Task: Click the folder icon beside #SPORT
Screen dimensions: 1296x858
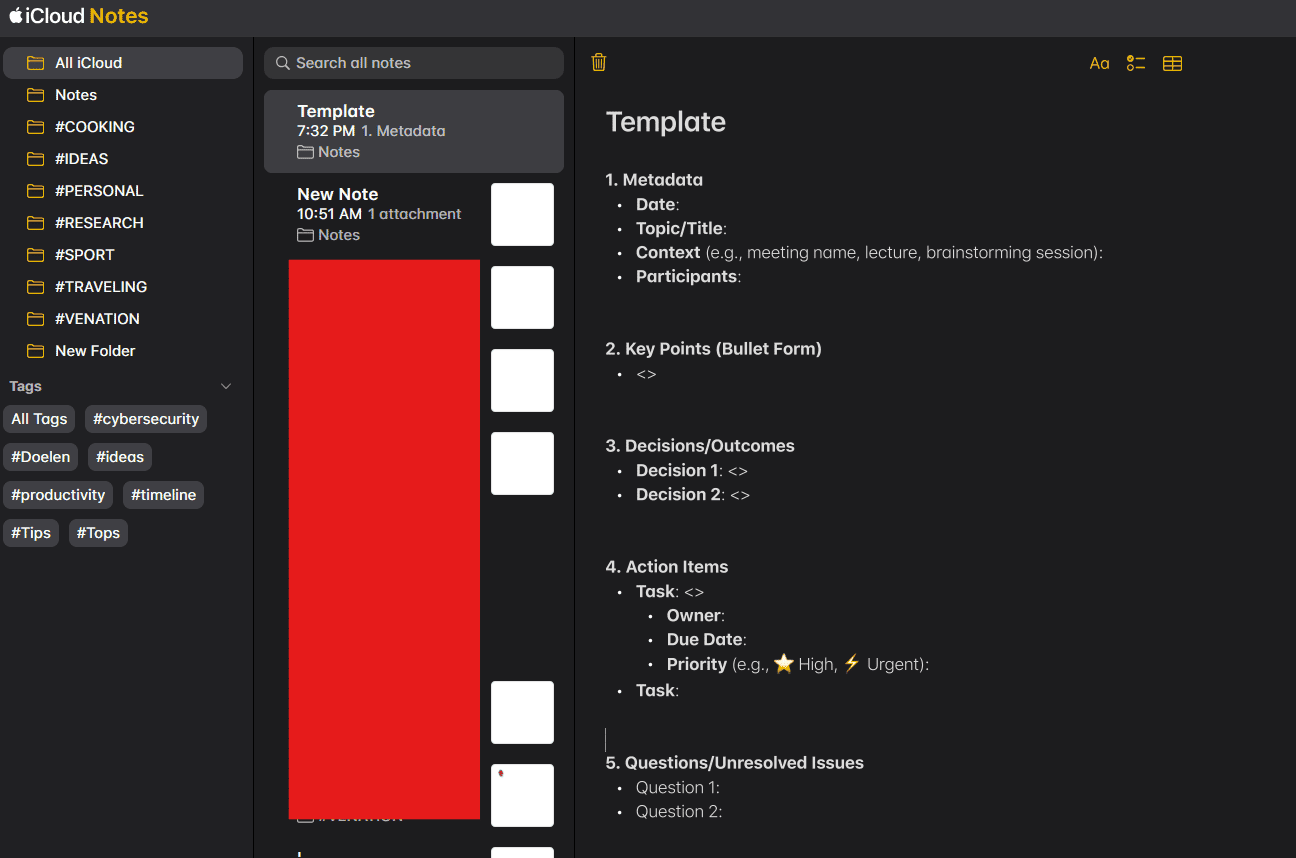Action: click(x=36, y=255)
